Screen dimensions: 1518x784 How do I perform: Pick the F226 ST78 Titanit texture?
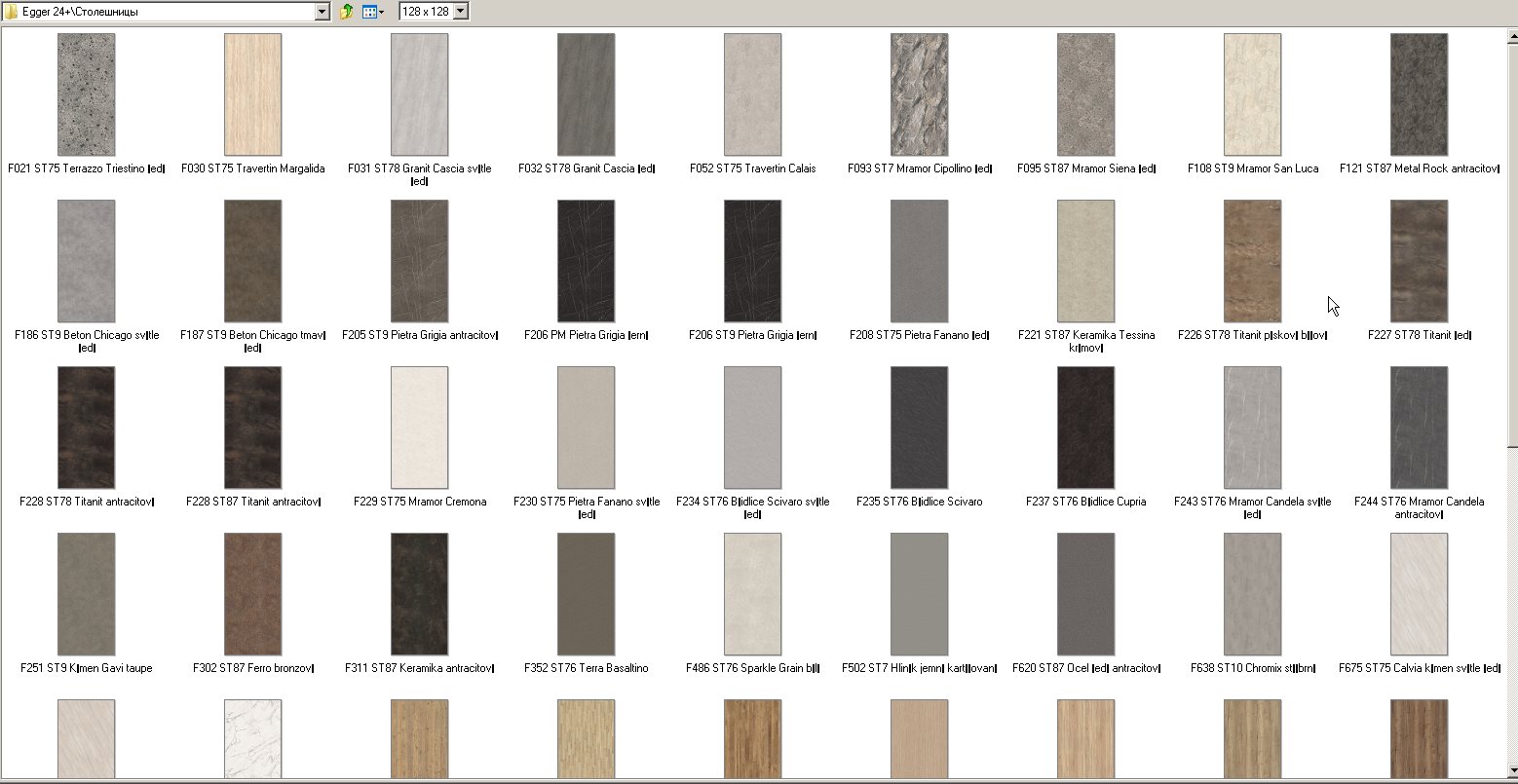1252,261
